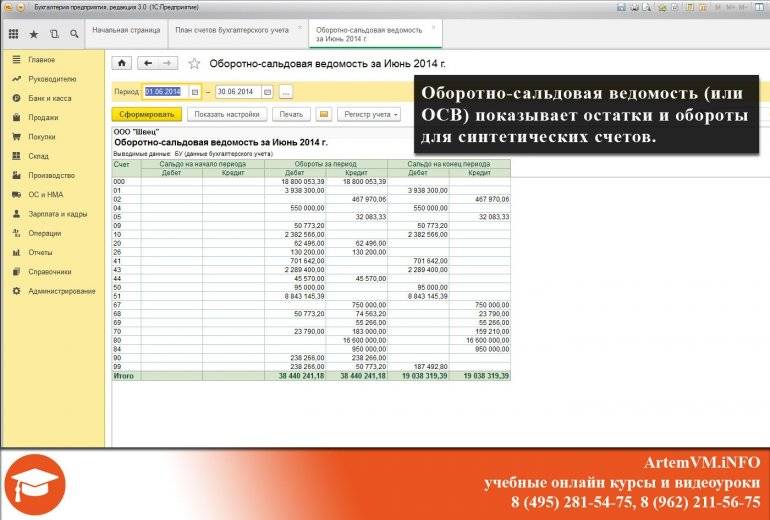Click the send by email envelope icon

click(x=324, y=114)
